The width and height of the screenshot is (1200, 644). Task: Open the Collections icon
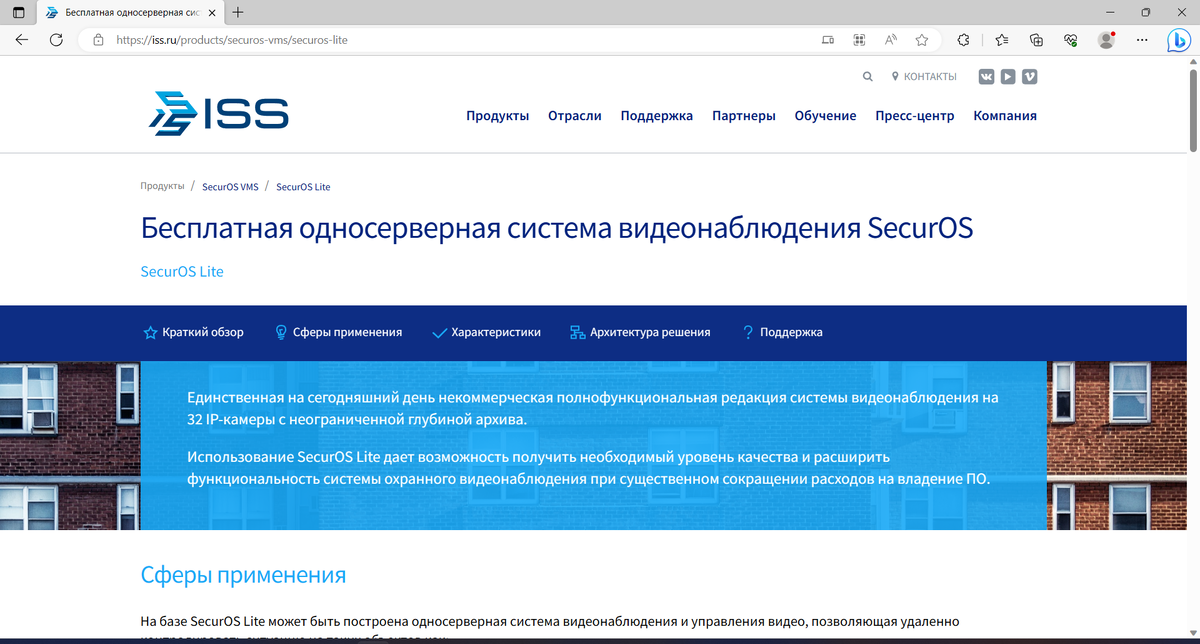(x=1036, y=40)
